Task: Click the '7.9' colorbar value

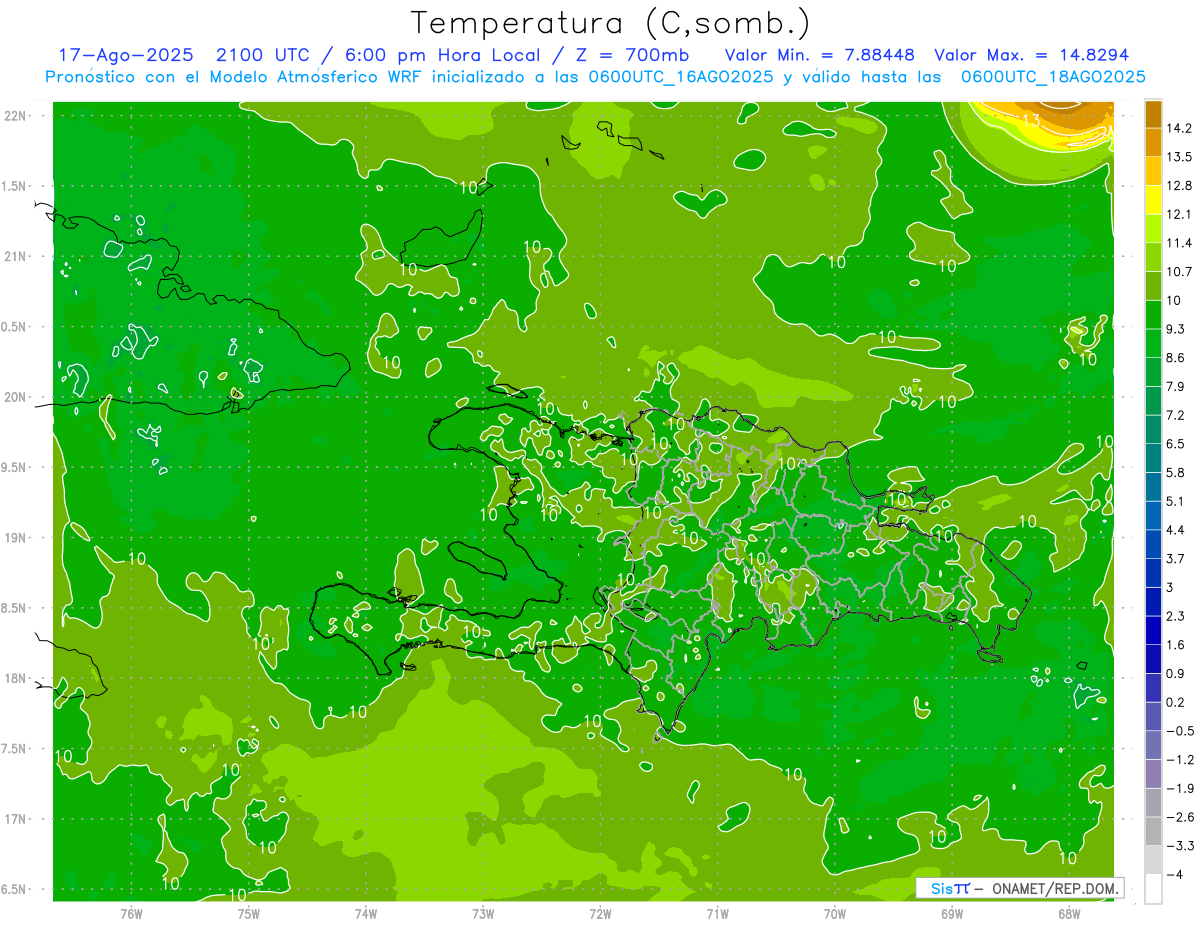Action: (x=1176, y=387)
